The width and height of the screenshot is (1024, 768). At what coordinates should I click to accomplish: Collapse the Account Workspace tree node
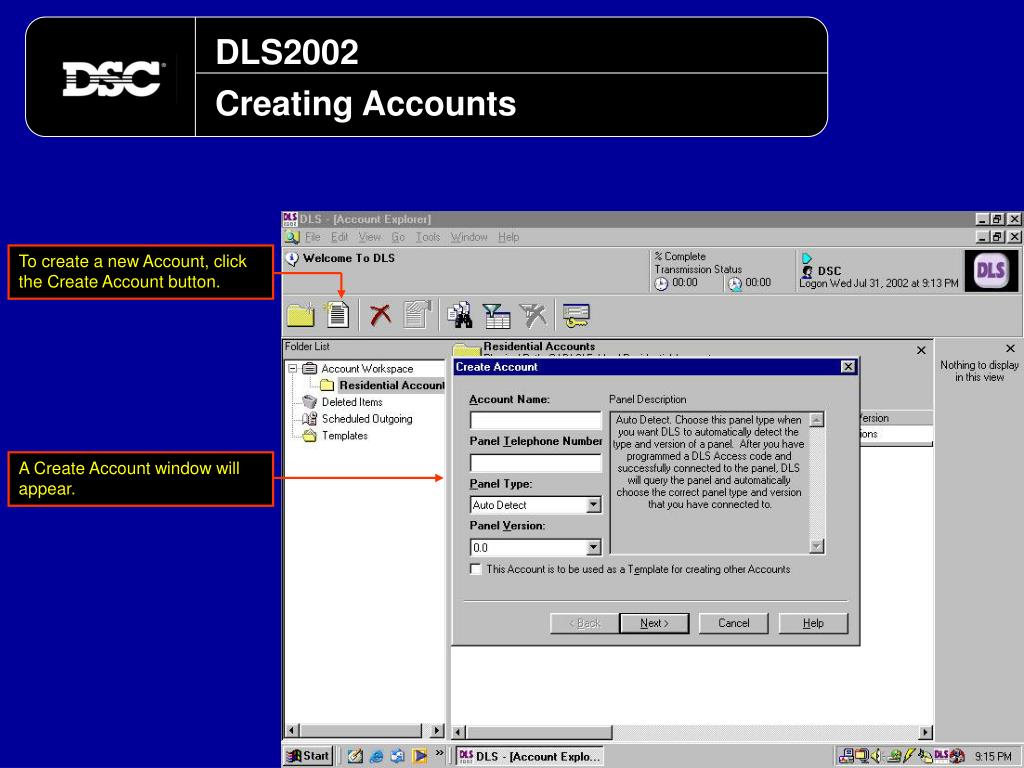click(293, 368)
